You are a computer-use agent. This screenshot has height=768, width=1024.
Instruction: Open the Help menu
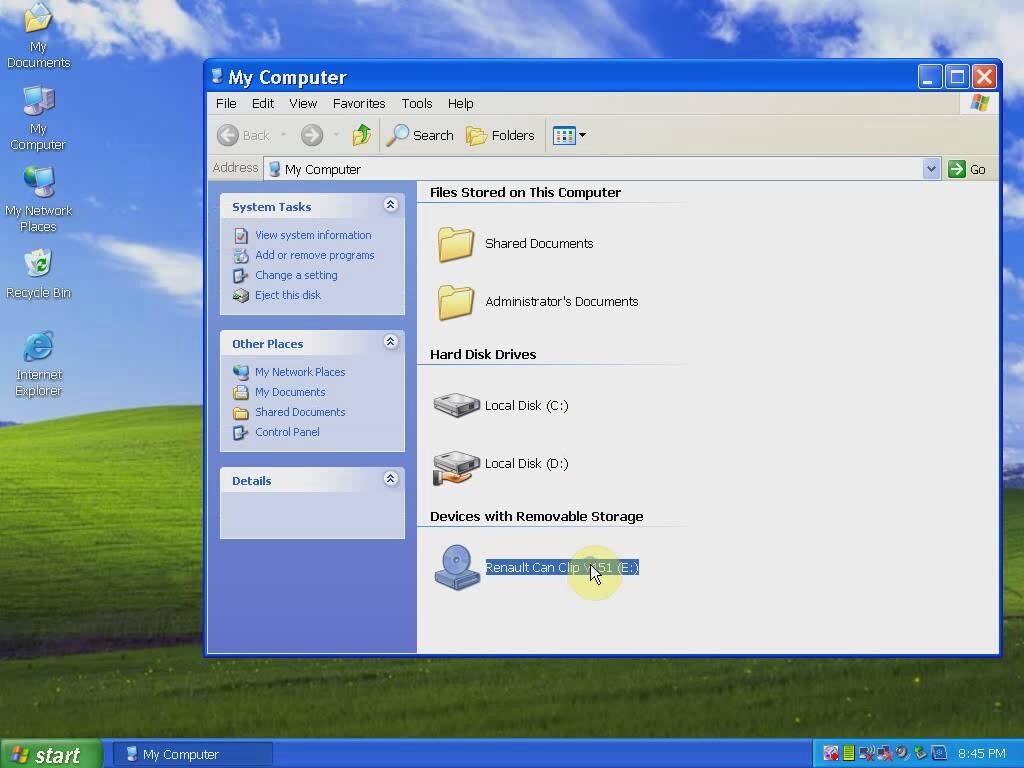pyautogui.click(x=460, y=103)
